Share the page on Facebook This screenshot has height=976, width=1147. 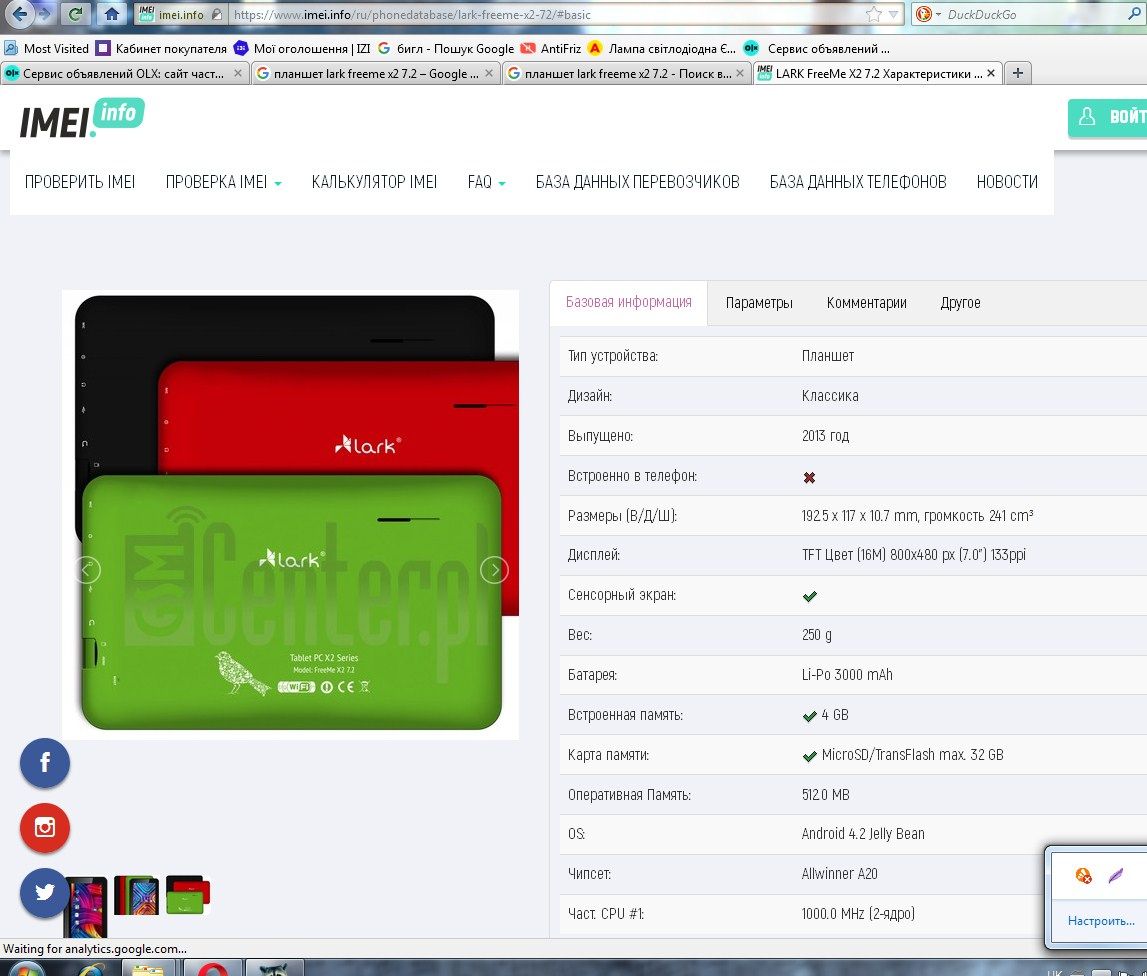coord(45,762)
